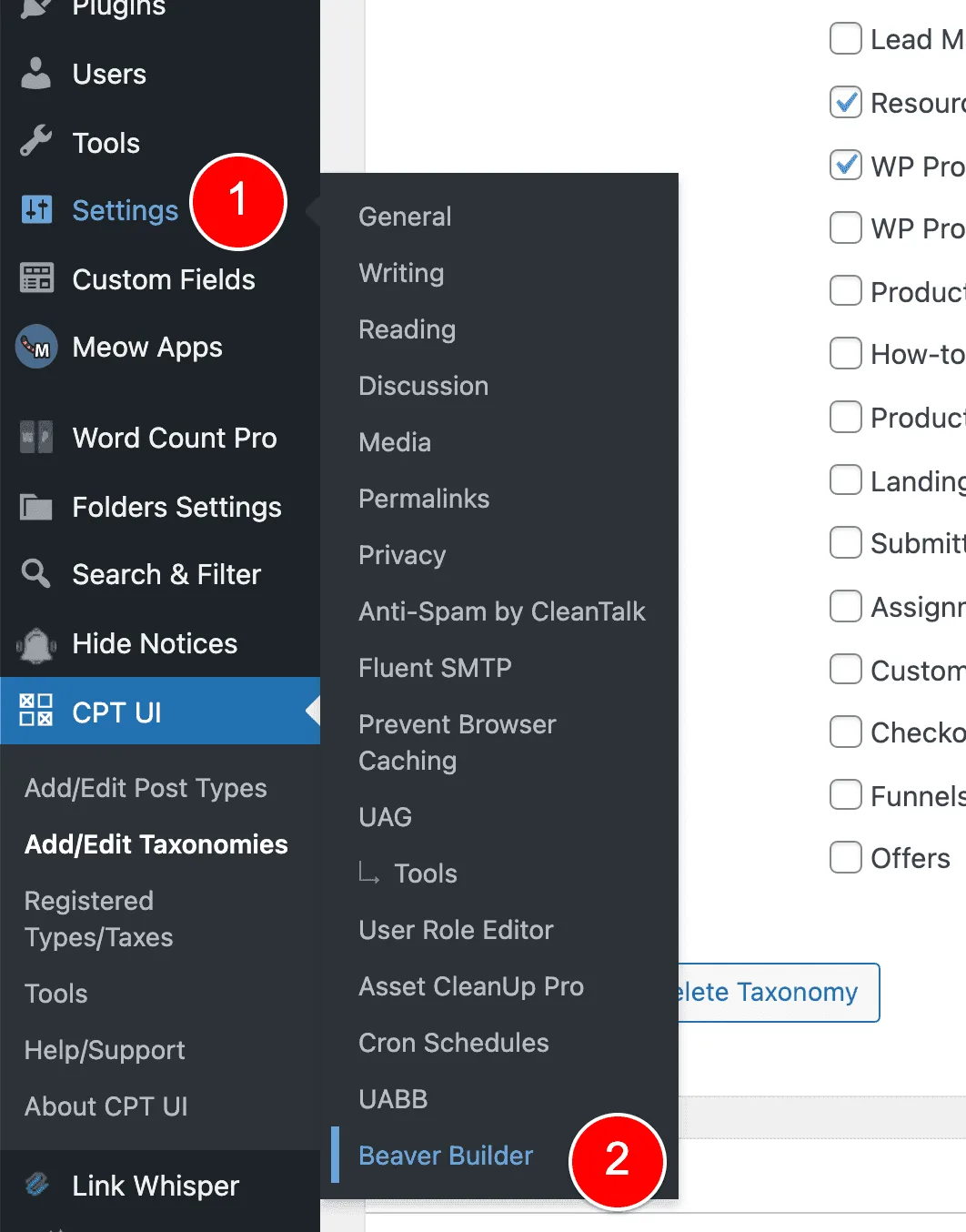Open Writing settings
This screenshot has width=966, height=1232.
[401, 273]
